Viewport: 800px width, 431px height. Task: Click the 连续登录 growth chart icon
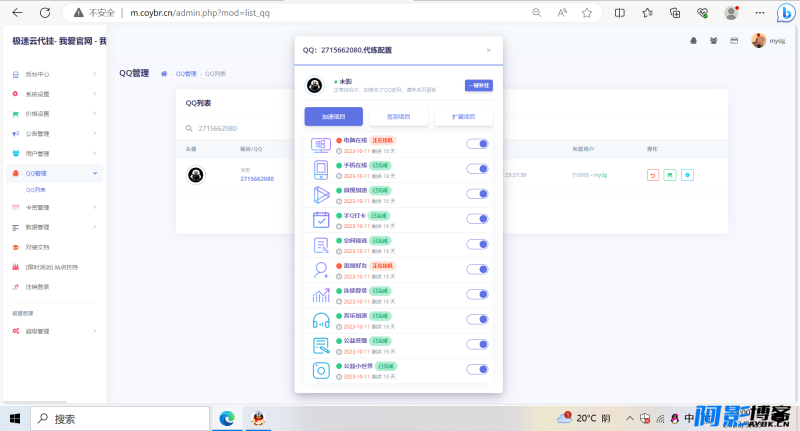(x=320, y=295)
